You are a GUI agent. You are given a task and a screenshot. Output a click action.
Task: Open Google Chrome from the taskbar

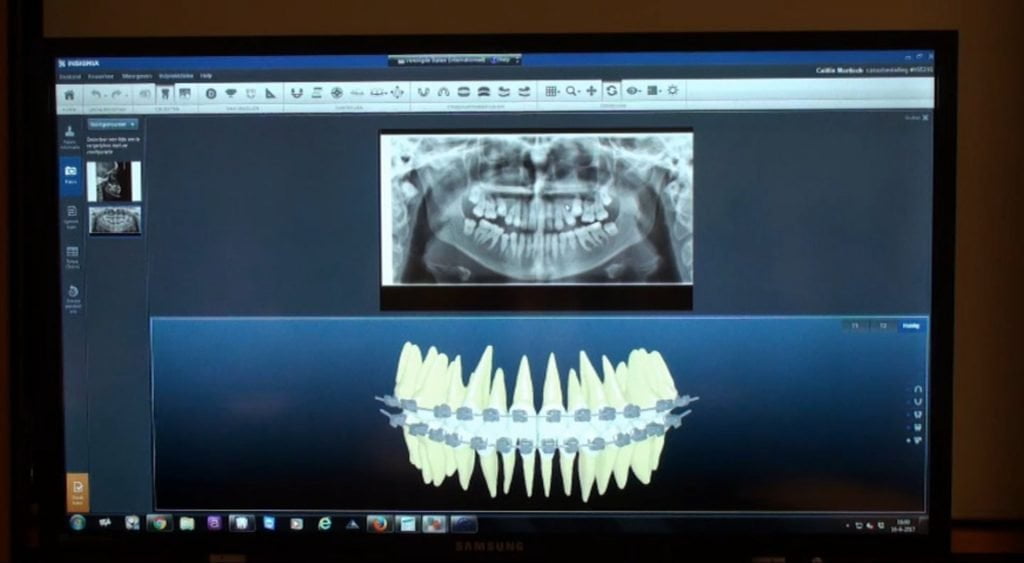(x=159, y=523)
